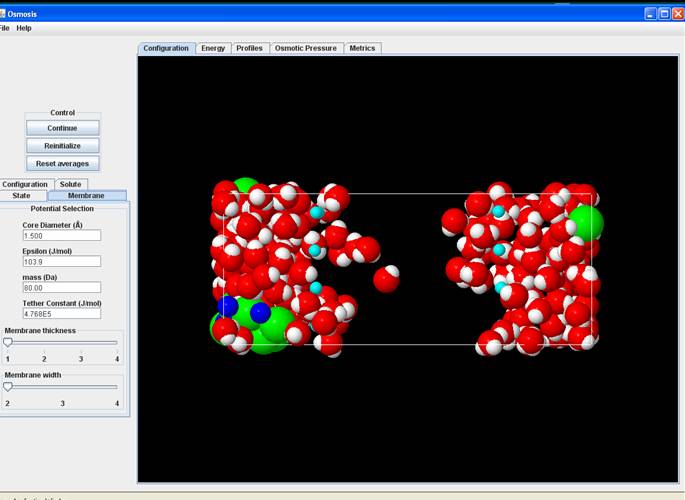This screenshot has width=685, height=500.
Task: Open the Help menu
Action: [x=24, y=28]
